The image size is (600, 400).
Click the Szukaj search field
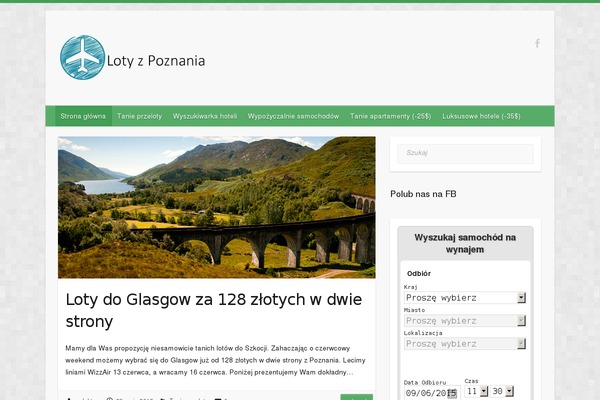[x=465, y=153]
